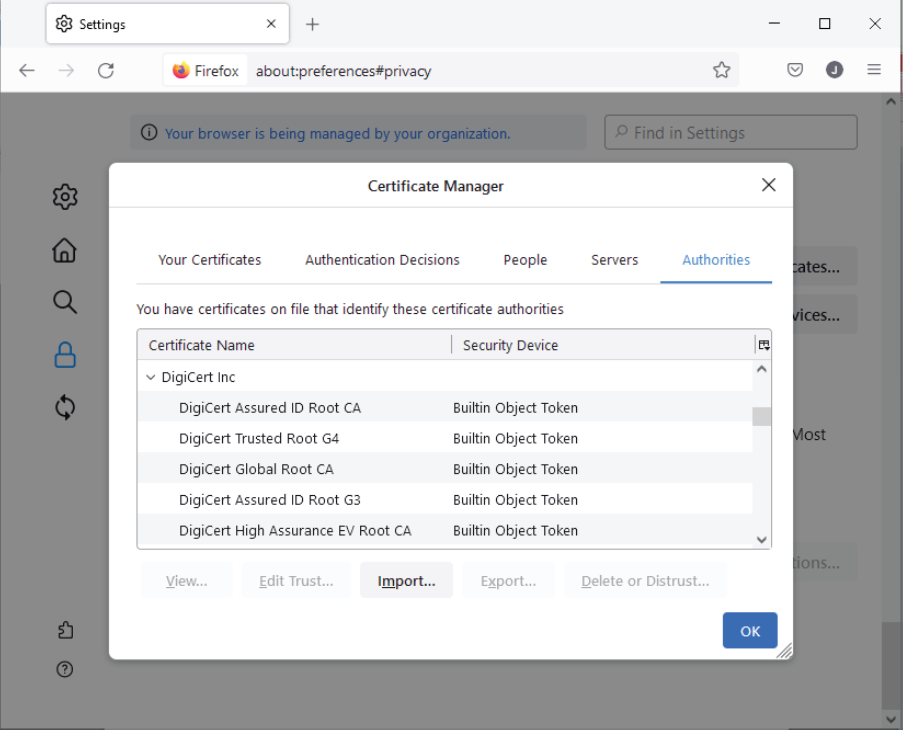
Task: Go back with the back arrow
Action: coord(26,71)
